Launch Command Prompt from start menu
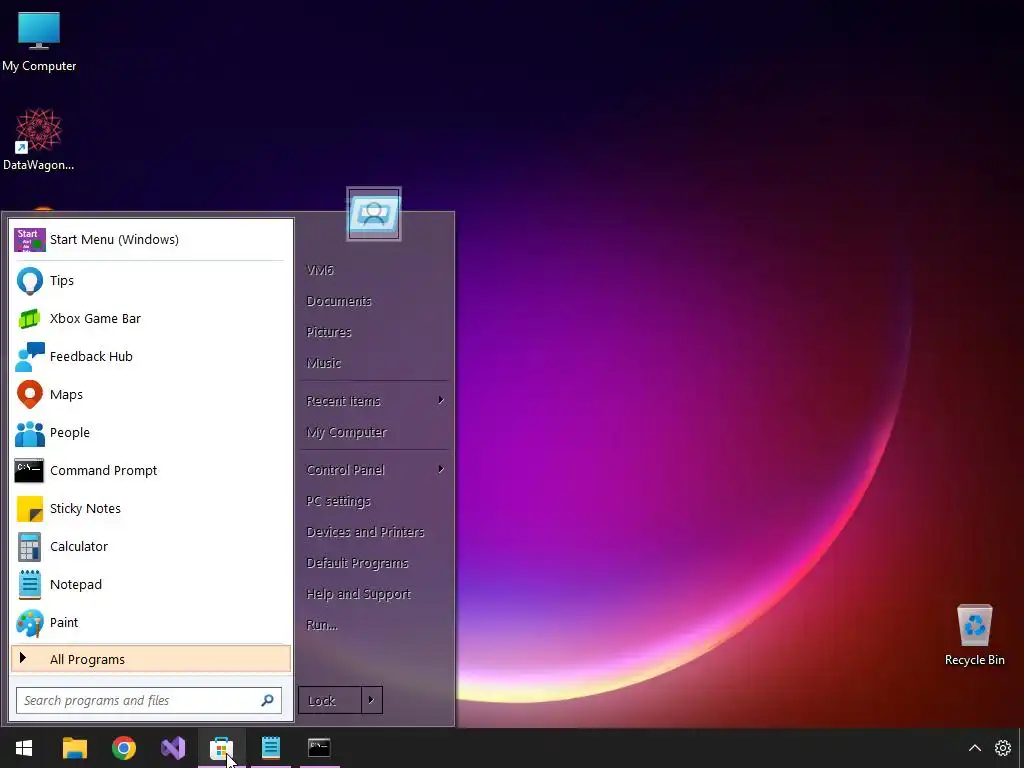 click(x=150, y=470)
